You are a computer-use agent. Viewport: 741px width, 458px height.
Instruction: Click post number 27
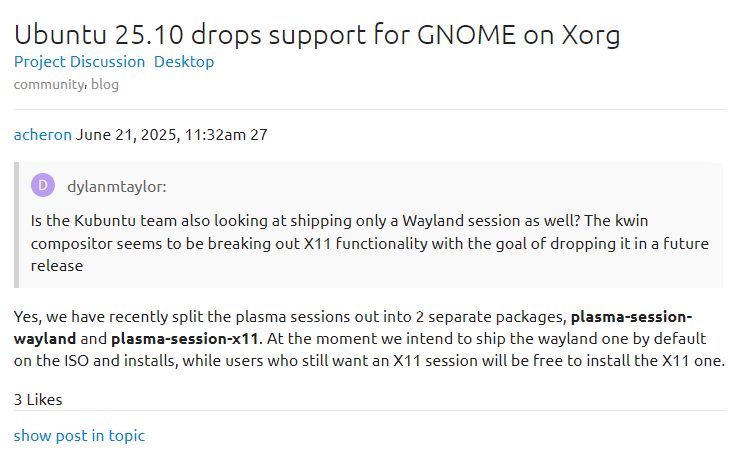(258, 134)
